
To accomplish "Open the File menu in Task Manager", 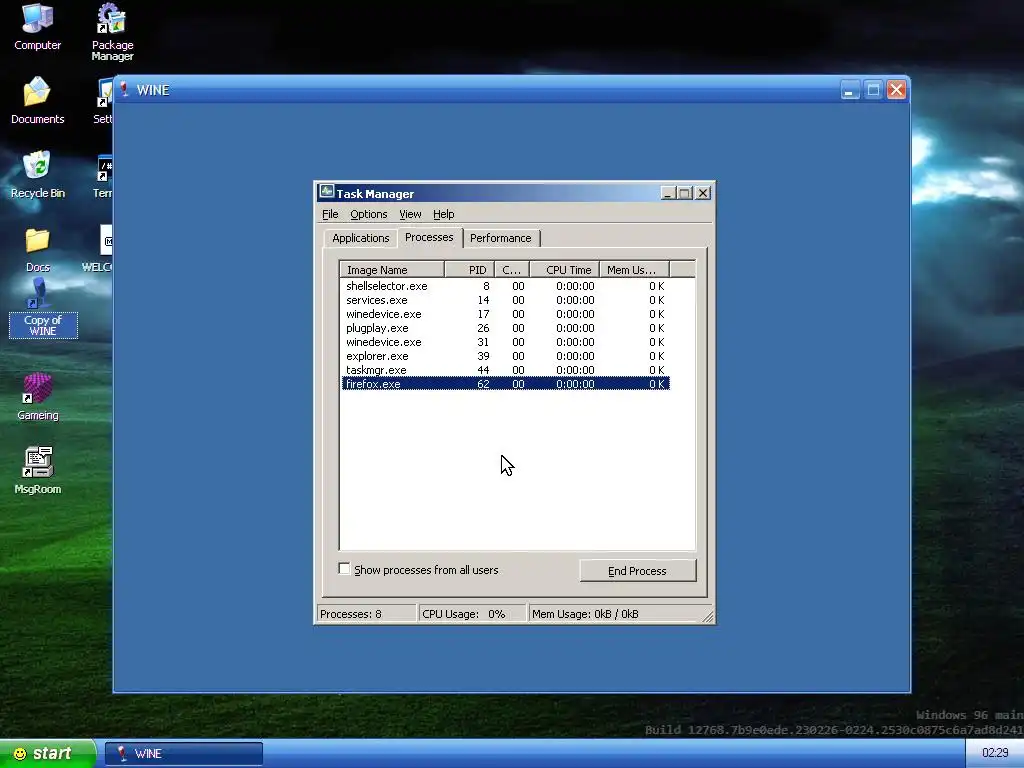I will (x=330, y=214).
